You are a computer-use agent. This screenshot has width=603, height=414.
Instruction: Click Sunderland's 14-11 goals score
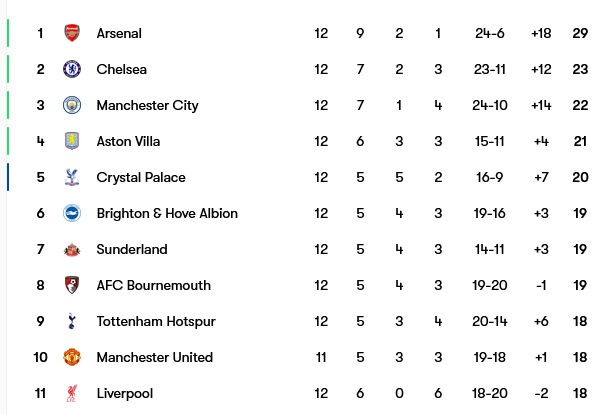tap(490, 249)
